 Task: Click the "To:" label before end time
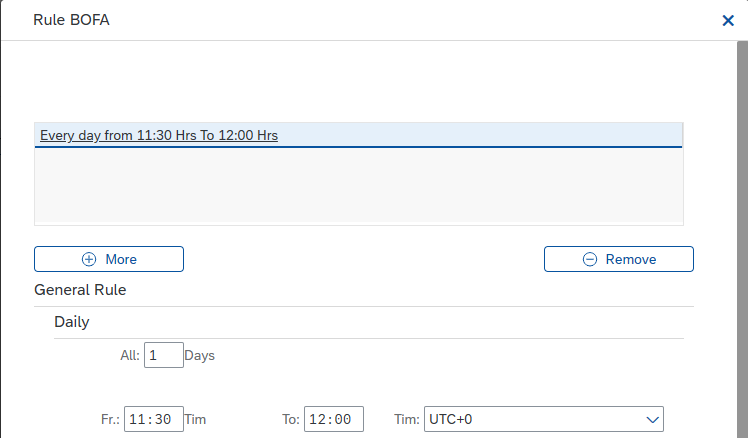(291, 419)
